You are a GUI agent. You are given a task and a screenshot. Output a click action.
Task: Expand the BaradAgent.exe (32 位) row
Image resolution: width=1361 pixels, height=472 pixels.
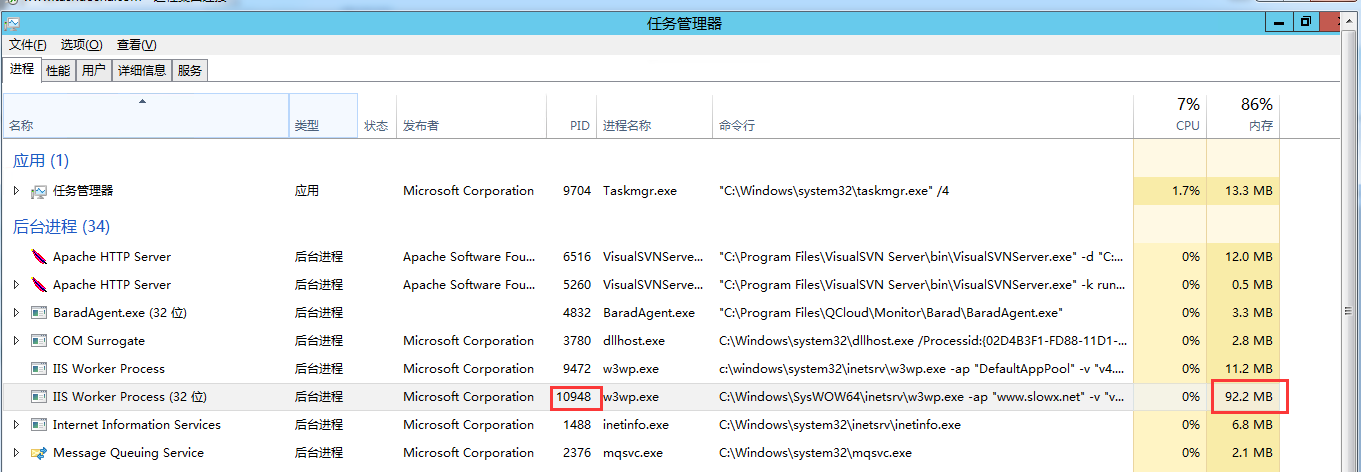[16, 313]
